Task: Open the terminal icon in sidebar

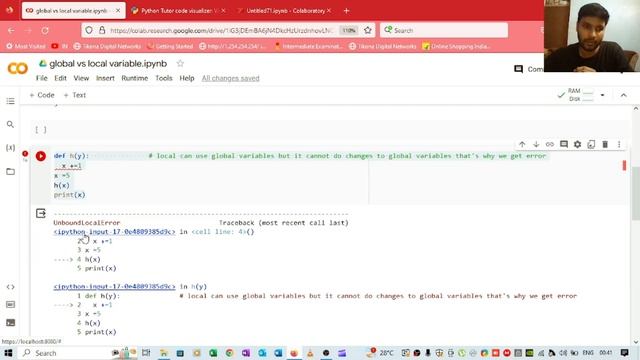Action: pyautogui.click(x=11, y=322)
